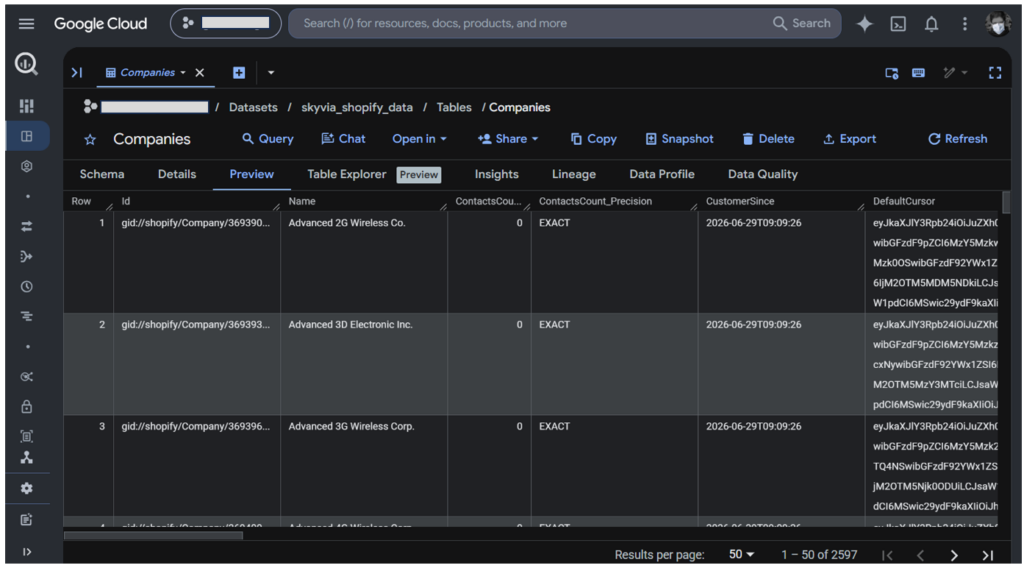Select the Preview tab
The height and width of the screenshot is (568, 1024).
point(251,174)
